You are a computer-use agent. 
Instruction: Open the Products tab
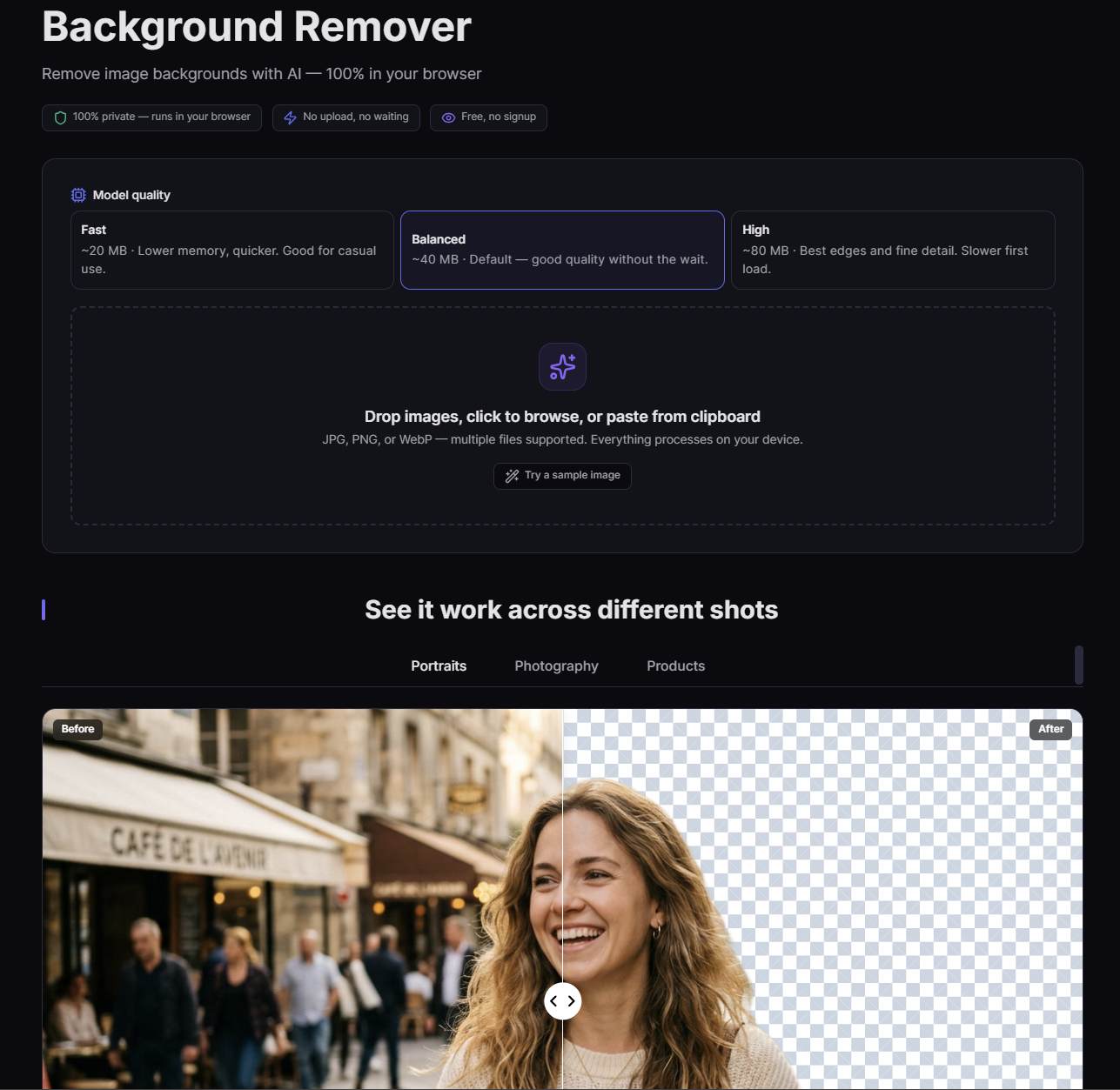click(x=675, y=665)
